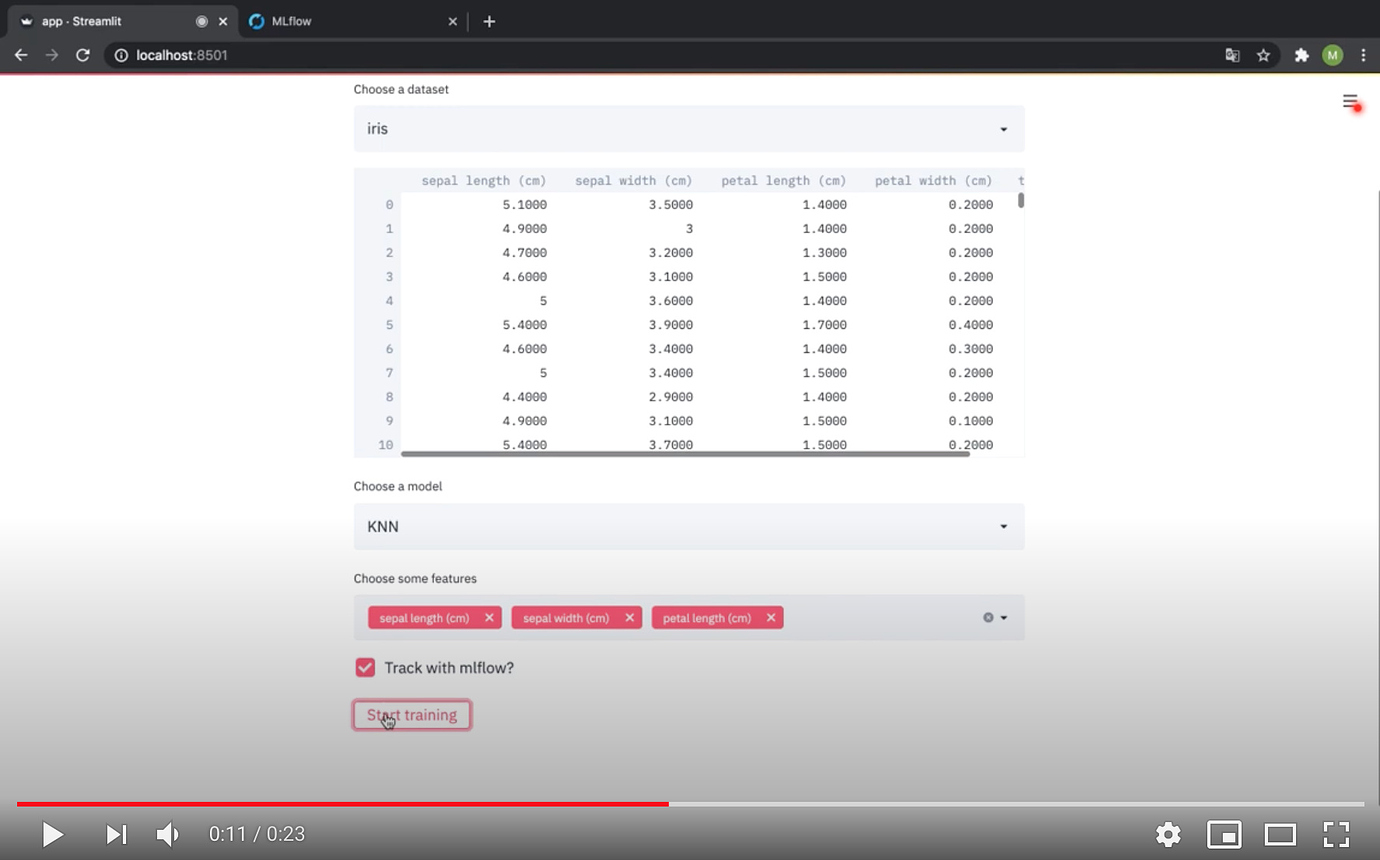Screen dimensions: 1380x860
Task: Mute the video with the speaker icon
Action: (x=167, y=834)
